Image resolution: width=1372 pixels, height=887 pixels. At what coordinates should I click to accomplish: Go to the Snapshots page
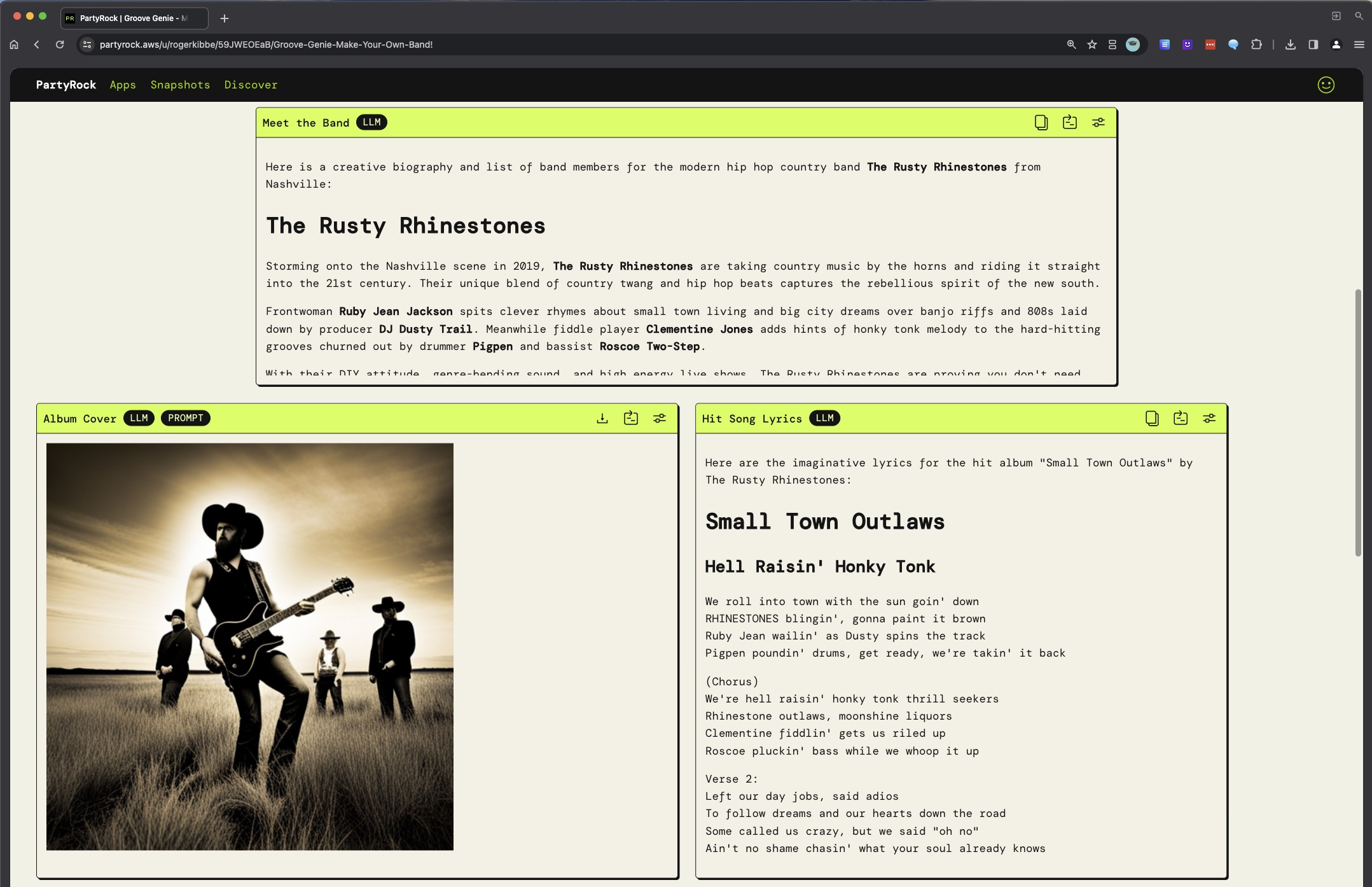coord(180,85)
